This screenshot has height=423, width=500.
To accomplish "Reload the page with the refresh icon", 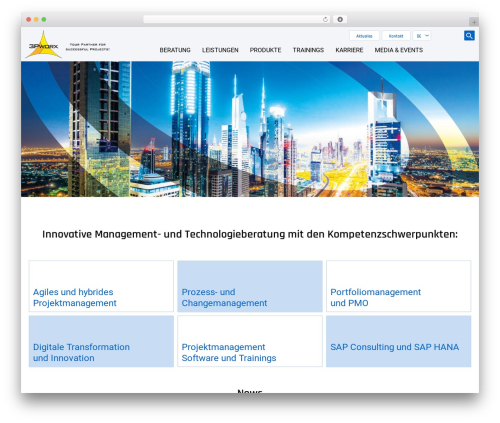I will (325, 20).
